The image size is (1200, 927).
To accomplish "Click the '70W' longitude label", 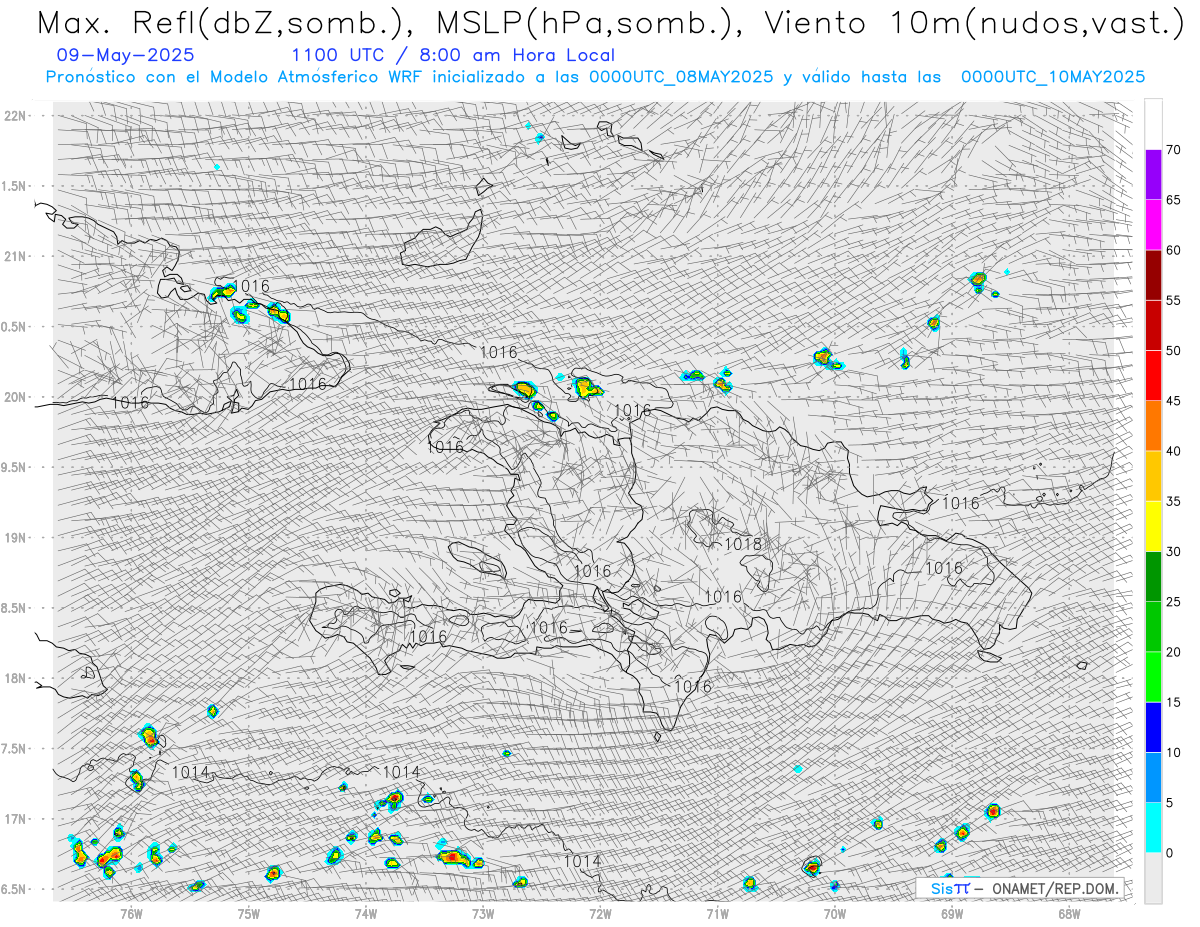I will point(834,913).
